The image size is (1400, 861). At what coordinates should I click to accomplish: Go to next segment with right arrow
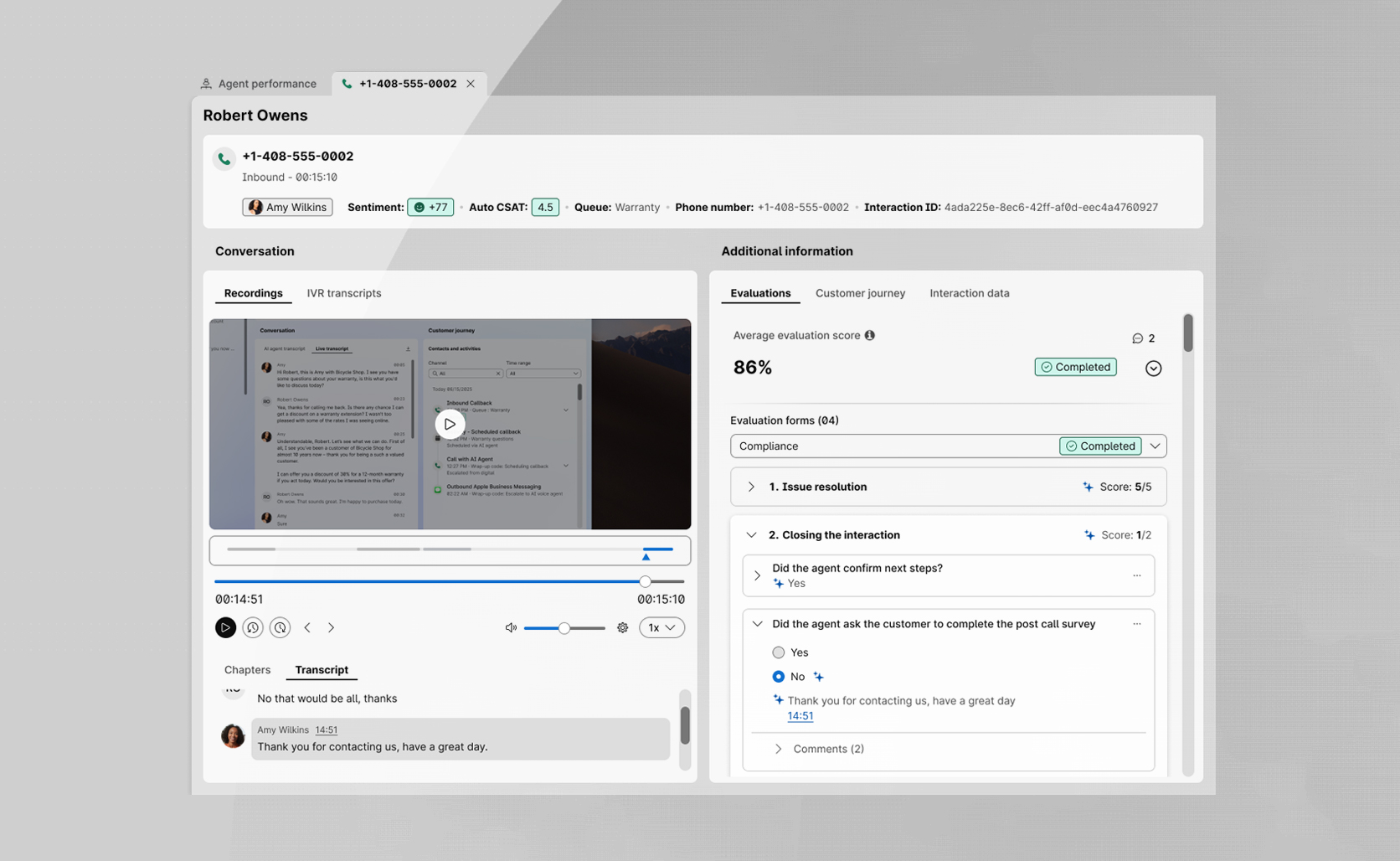click(332, 627)
